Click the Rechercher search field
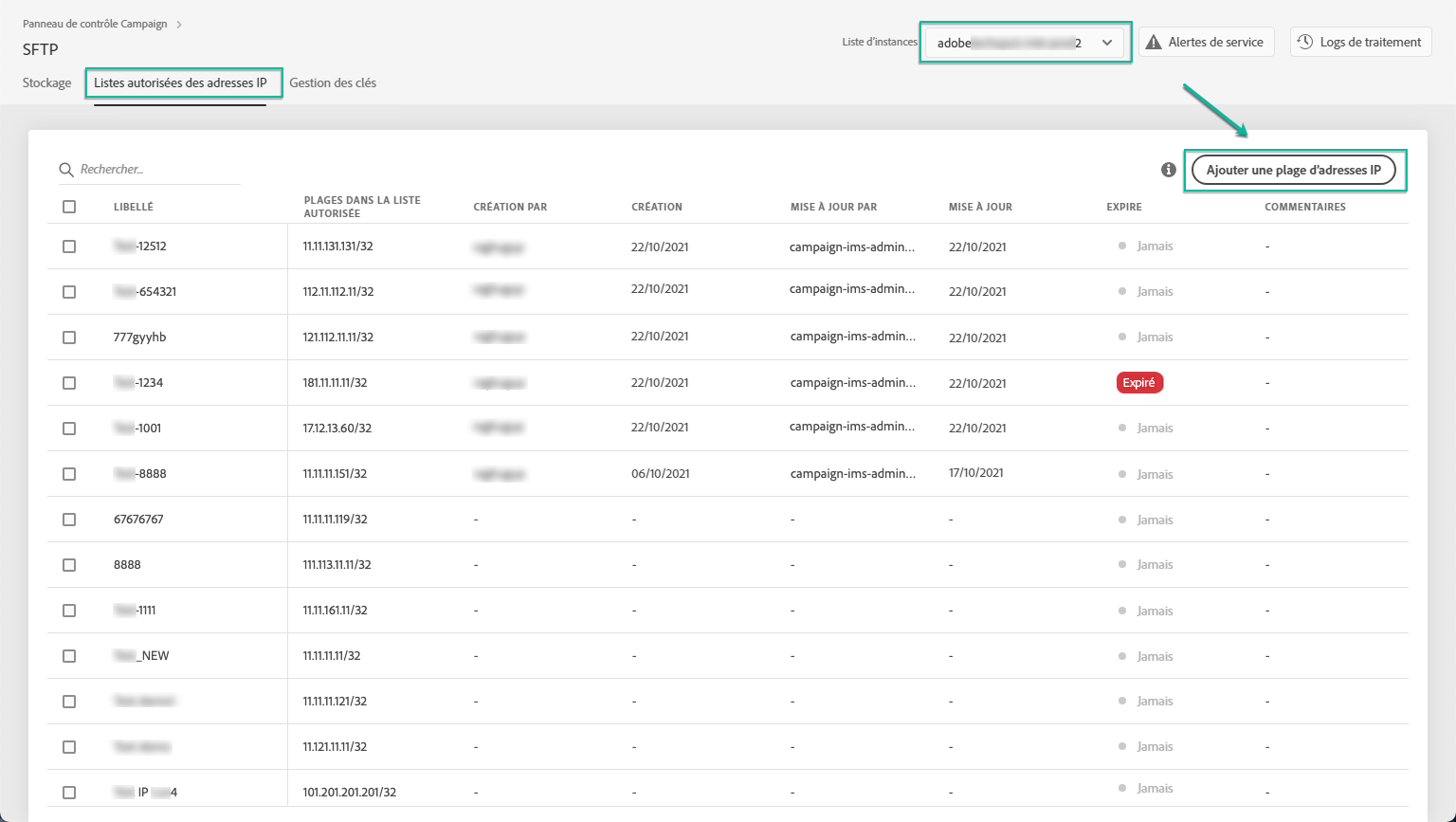 pos(150,170)
